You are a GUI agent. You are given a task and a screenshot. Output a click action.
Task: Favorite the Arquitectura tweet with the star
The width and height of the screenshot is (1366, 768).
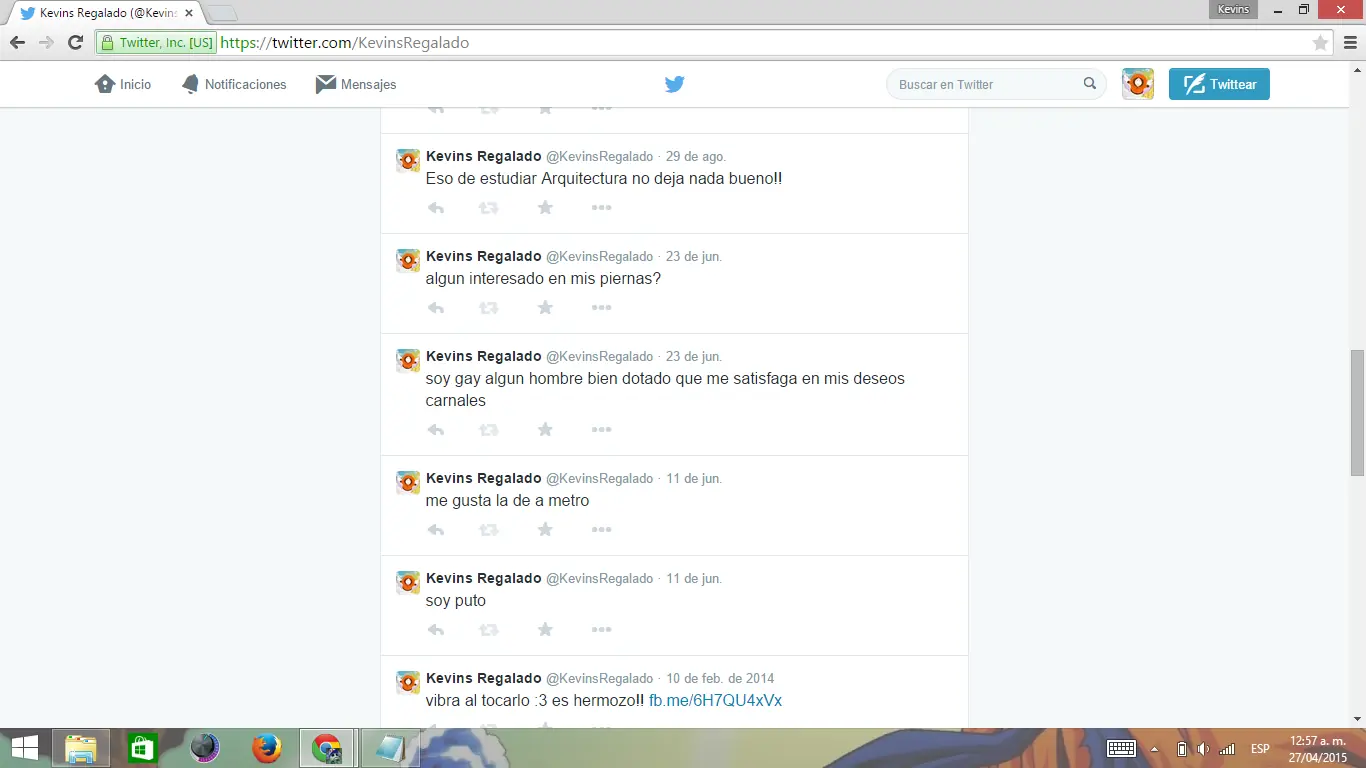545,208
